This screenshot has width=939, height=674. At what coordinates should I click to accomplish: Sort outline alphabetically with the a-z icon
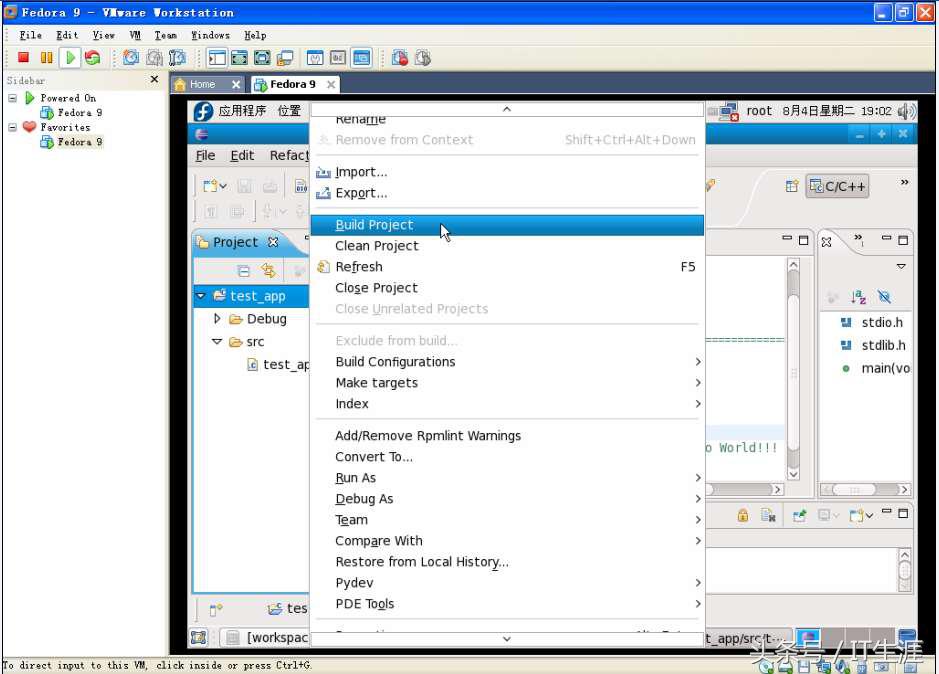pos(858,297)
